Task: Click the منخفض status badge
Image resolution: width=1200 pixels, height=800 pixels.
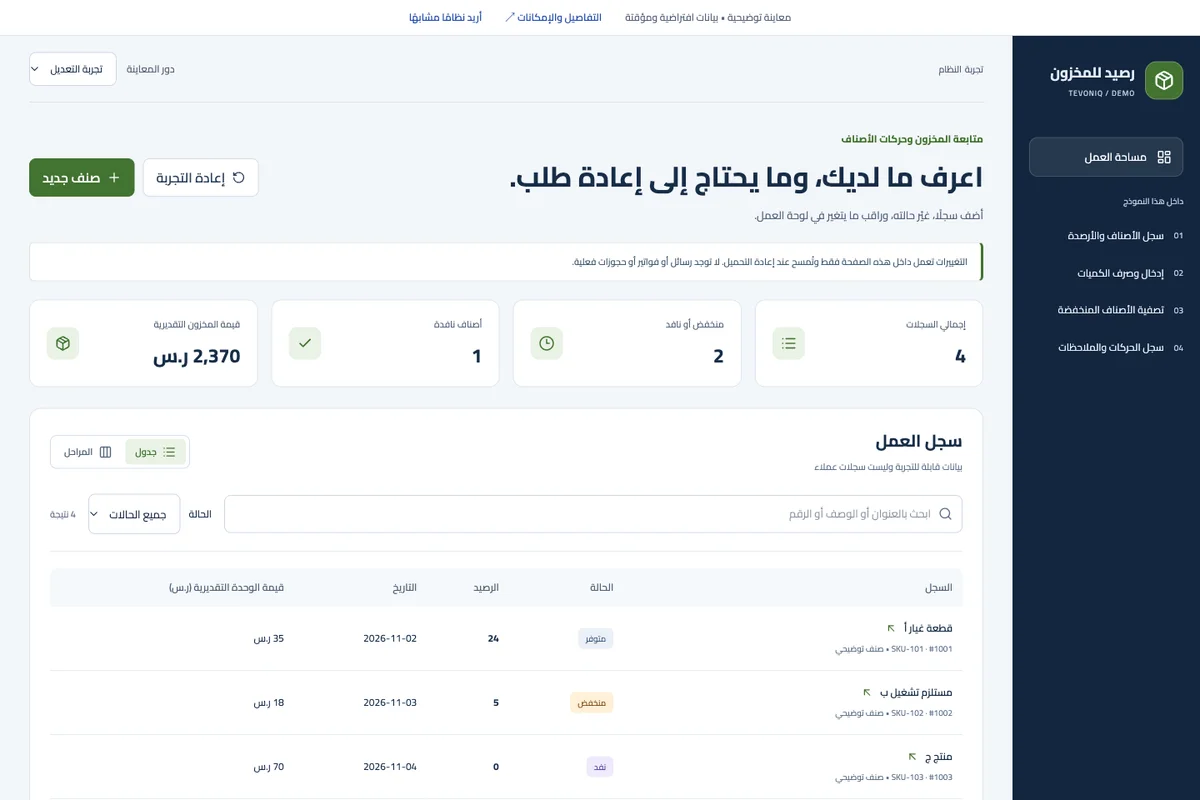Action: pyautogui.click(x=592, y=702)
